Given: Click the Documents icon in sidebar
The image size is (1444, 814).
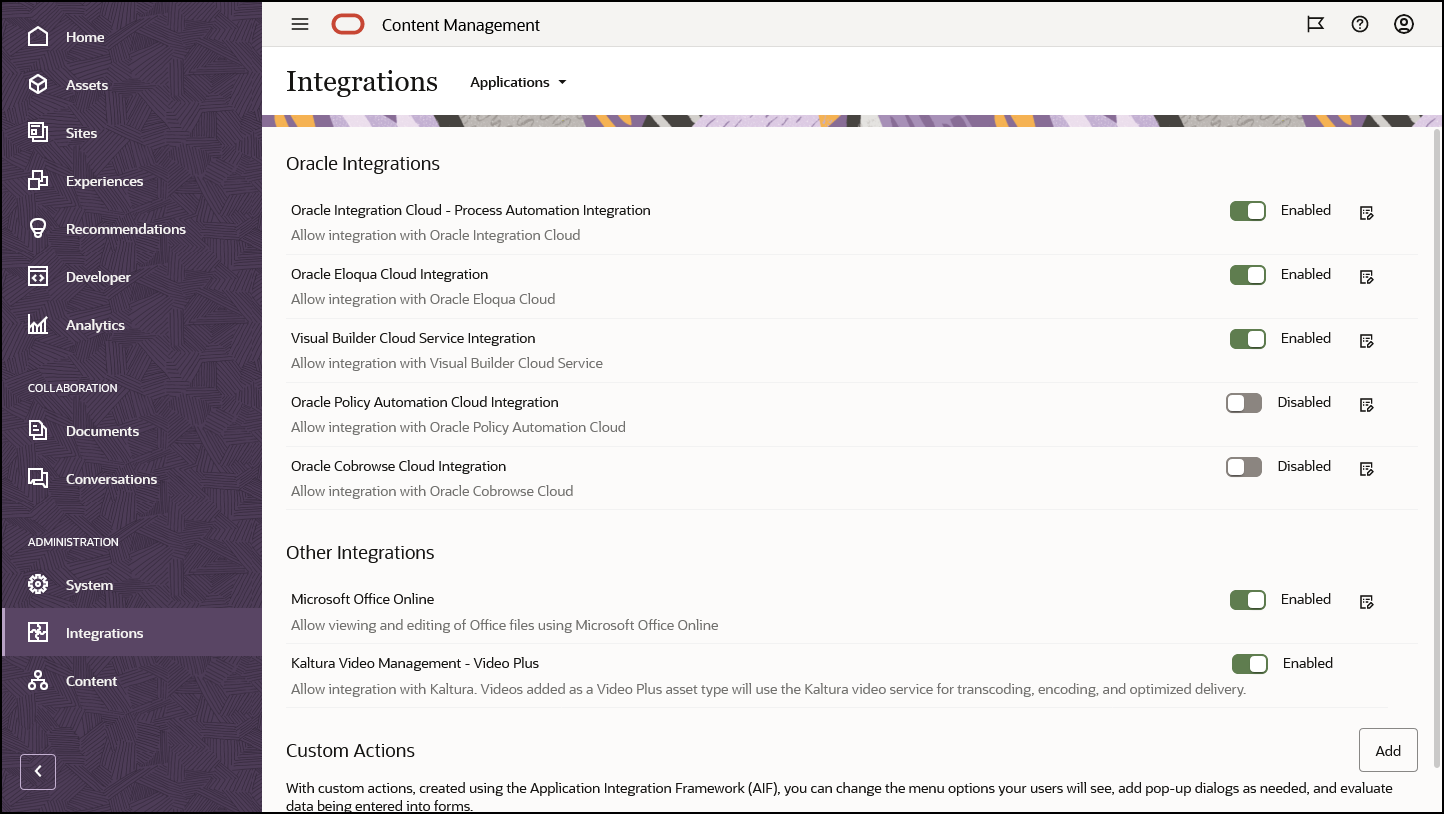Looking at the screenshot, I should (38, 431).
